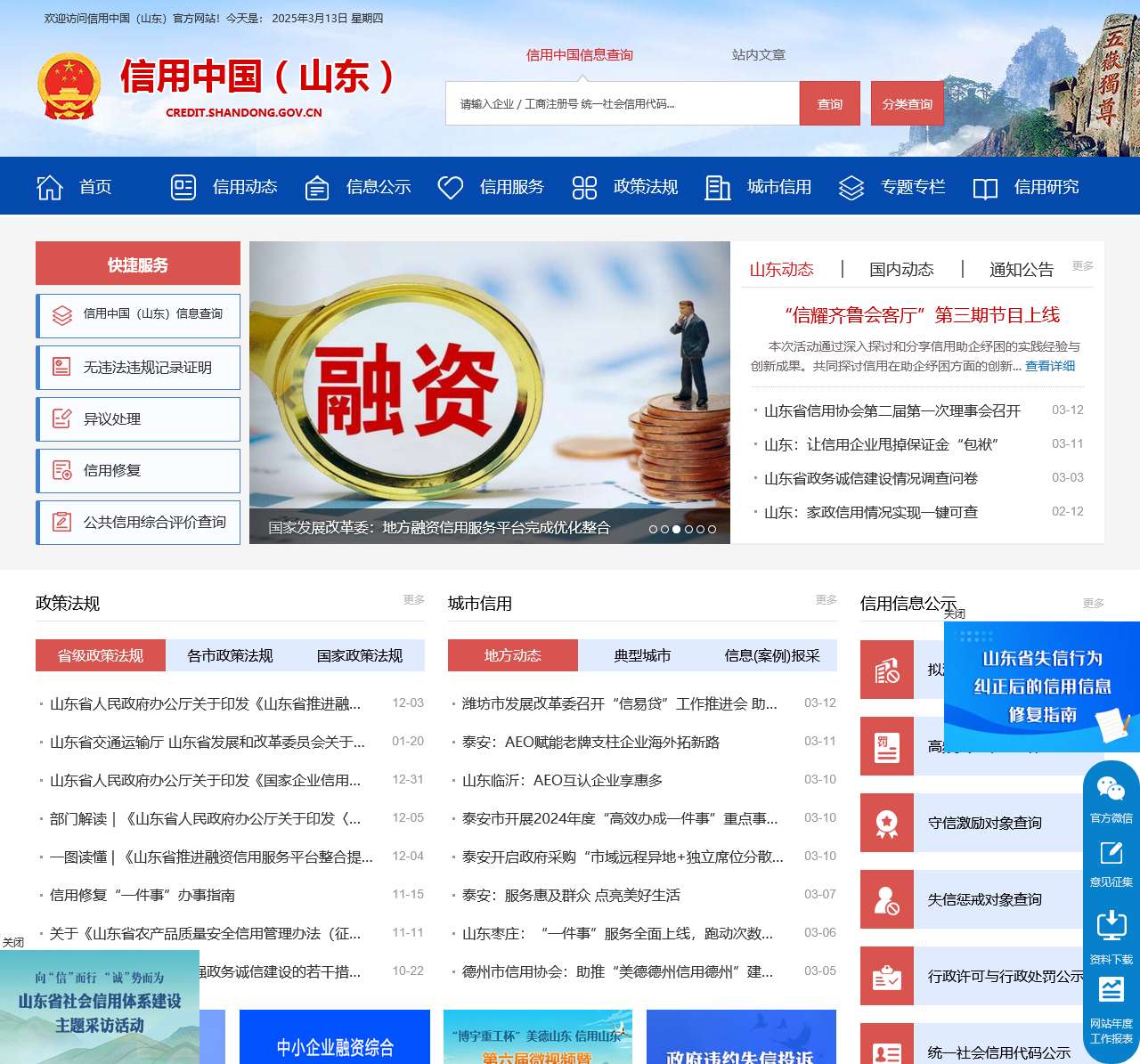
Task: Open headline “信耀齐鲁会客厅”第三期节目上线
Action: pyautogui.click(x=922, y=314)
